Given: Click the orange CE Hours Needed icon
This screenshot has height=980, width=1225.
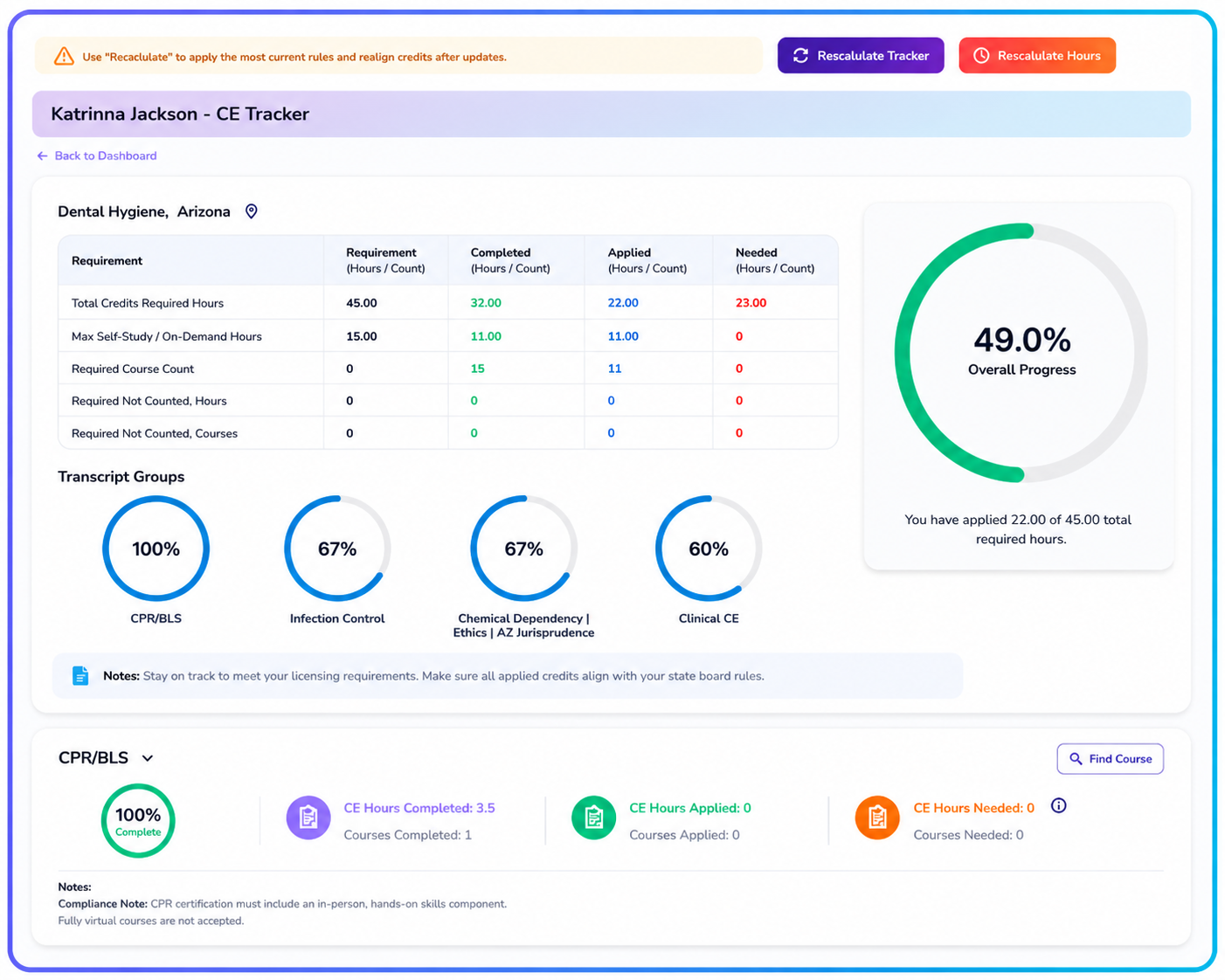Looking at the screenshot, I should [x=877, y=818].
